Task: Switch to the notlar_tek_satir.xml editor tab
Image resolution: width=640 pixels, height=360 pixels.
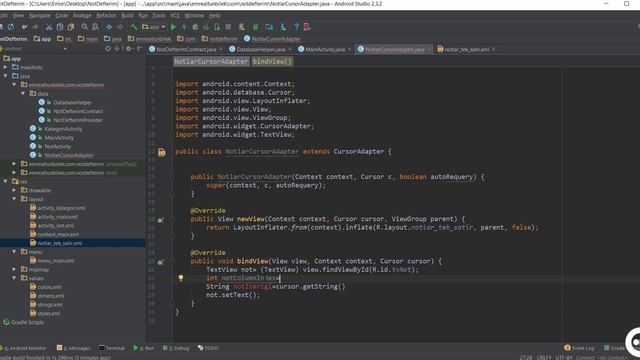Action: point(466,49)
